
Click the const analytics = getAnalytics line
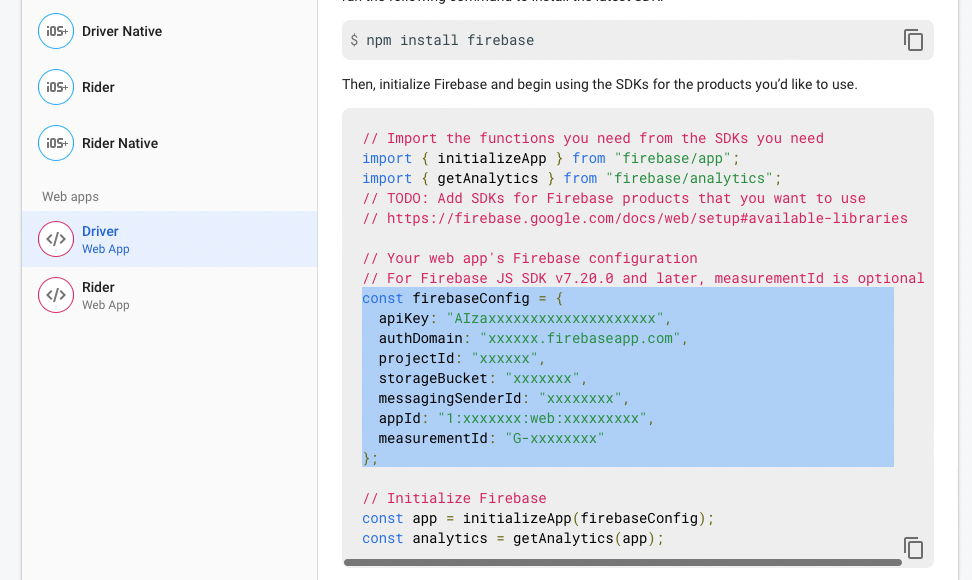[513, 538]
